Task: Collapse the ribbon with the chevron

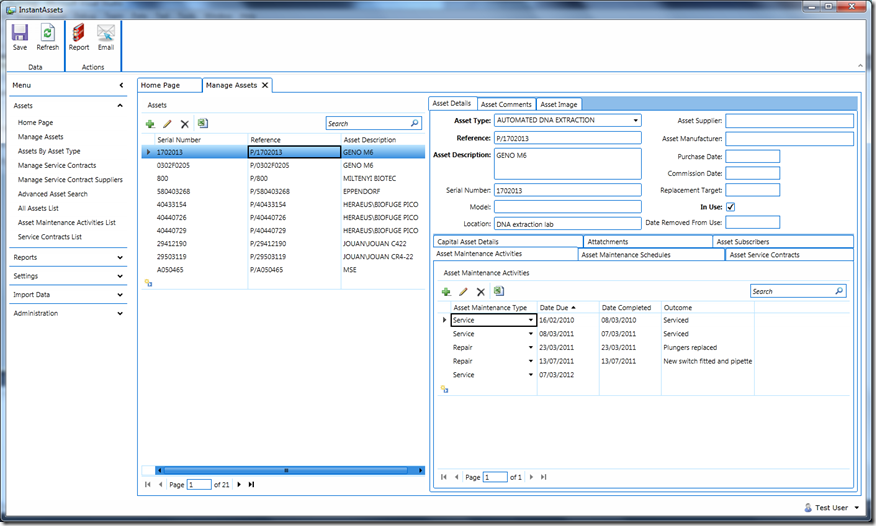Action: (860, 66)
